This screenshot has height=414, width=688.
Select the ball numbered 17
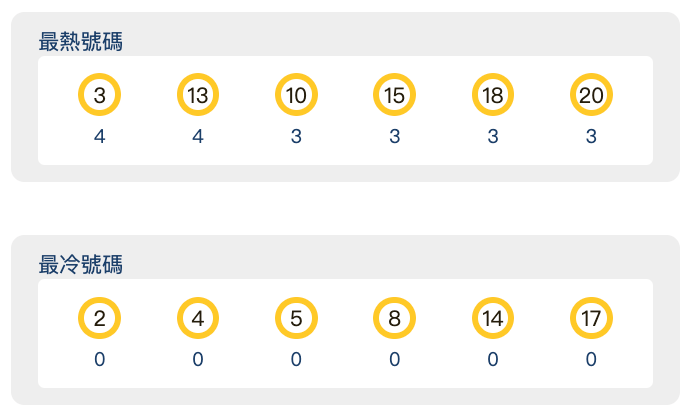591,319
